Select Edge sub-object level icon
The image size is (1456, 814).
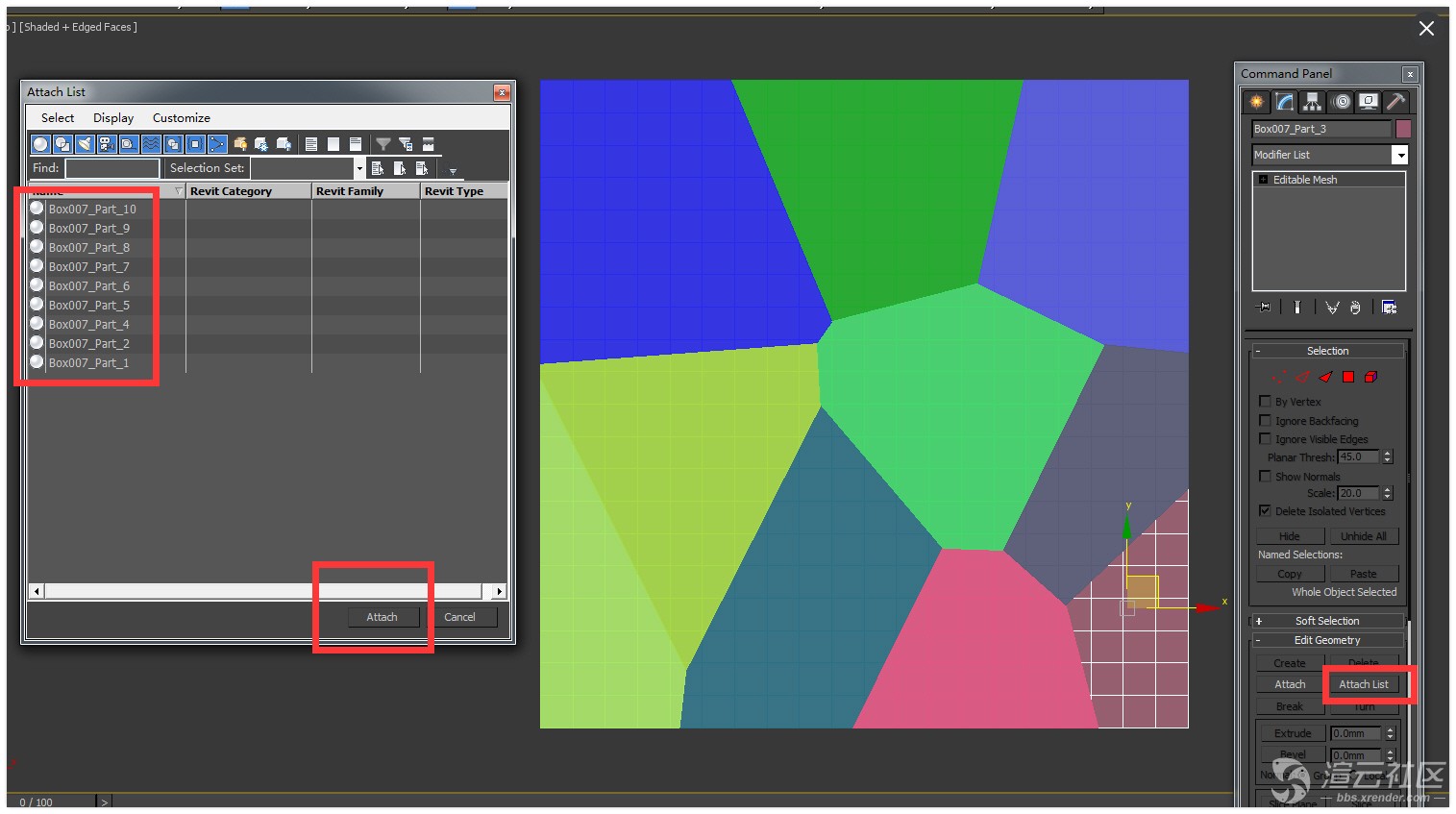click(1302, 377)
